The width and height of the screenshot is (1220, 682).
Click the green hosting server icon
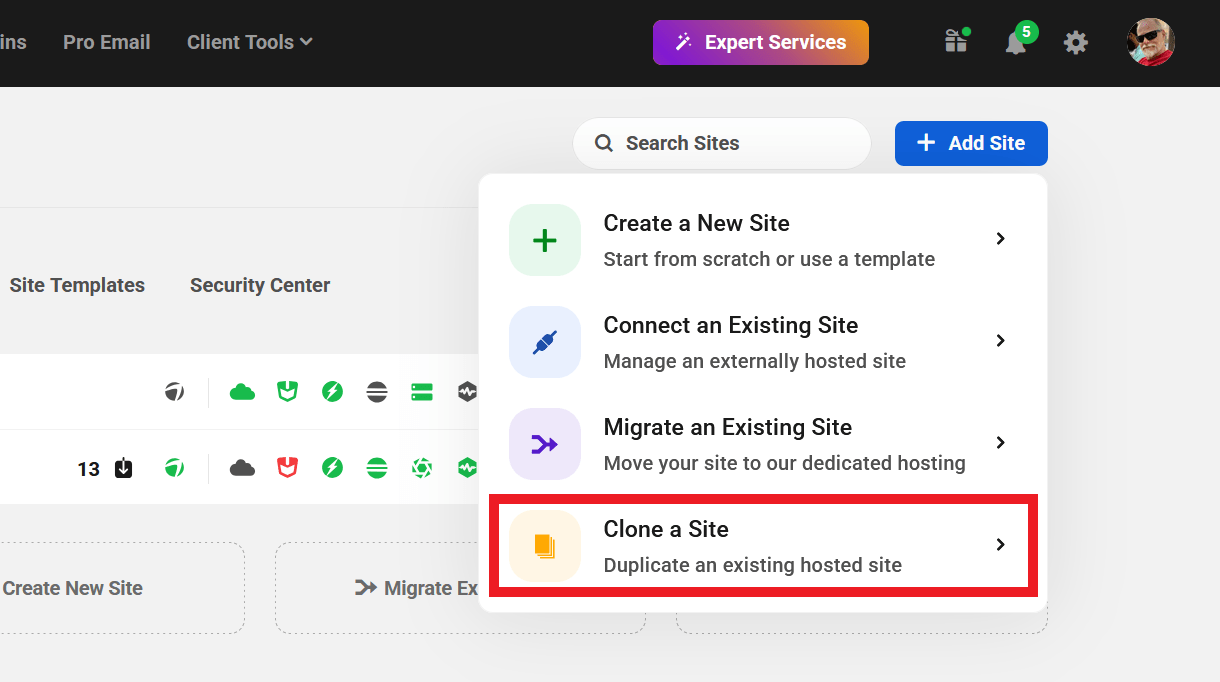pyautogui.click(x=421, y=391)
